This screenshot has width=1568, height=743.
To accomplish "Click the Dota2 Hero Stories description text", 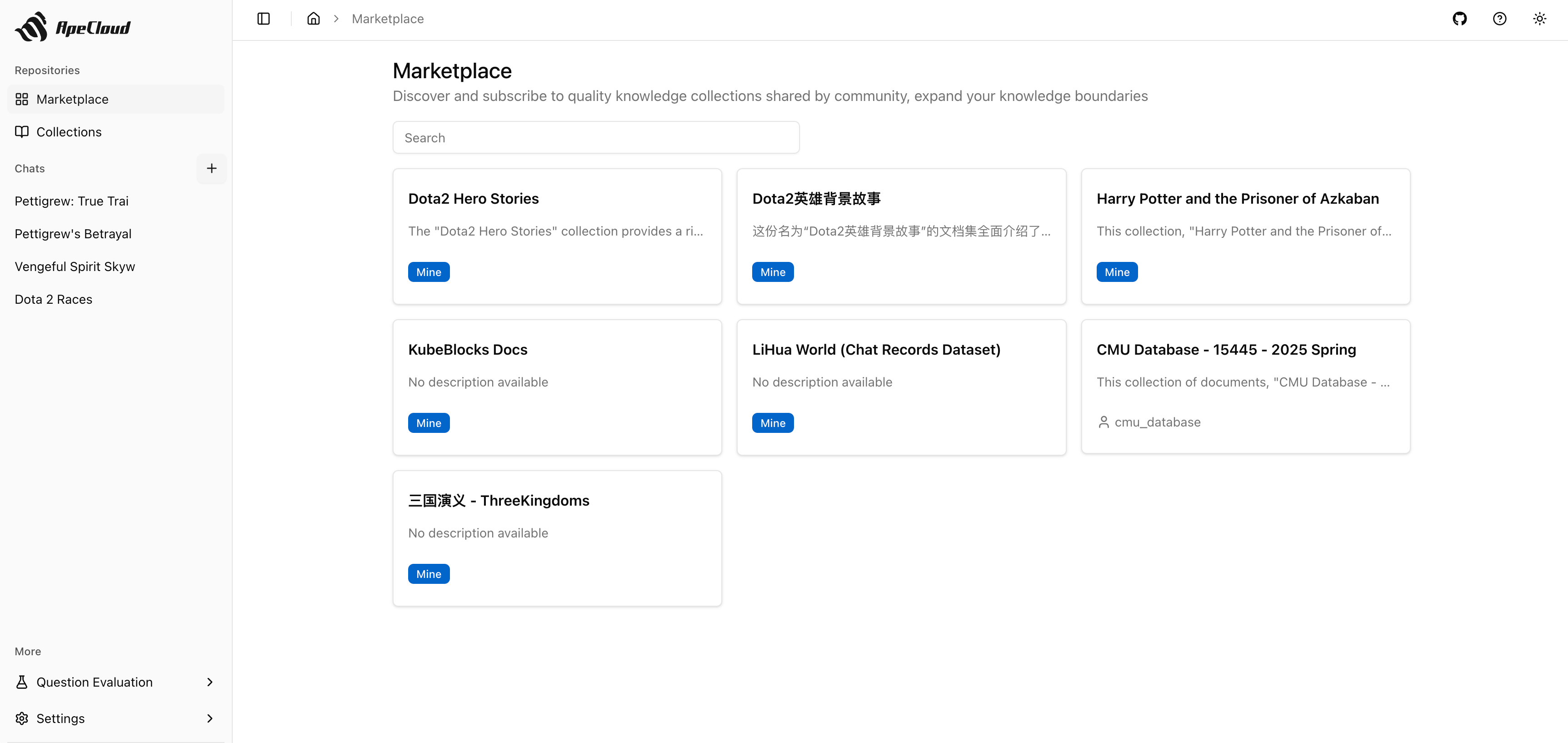I will 556,231.
